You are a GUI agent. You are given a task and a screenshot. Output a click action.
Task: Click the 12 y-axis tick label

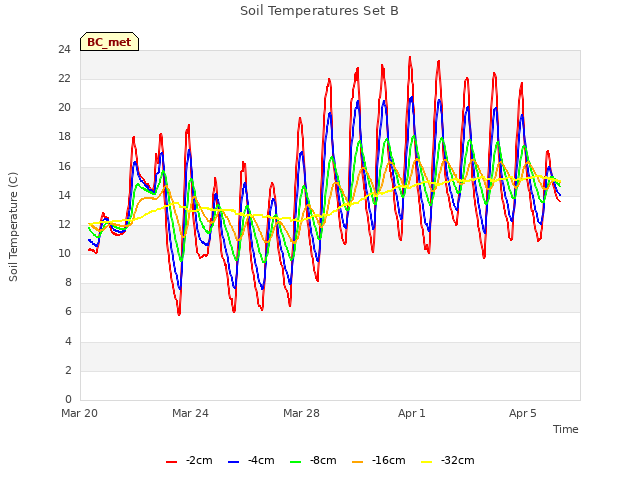pyautogui.click(x=64, y=225)
